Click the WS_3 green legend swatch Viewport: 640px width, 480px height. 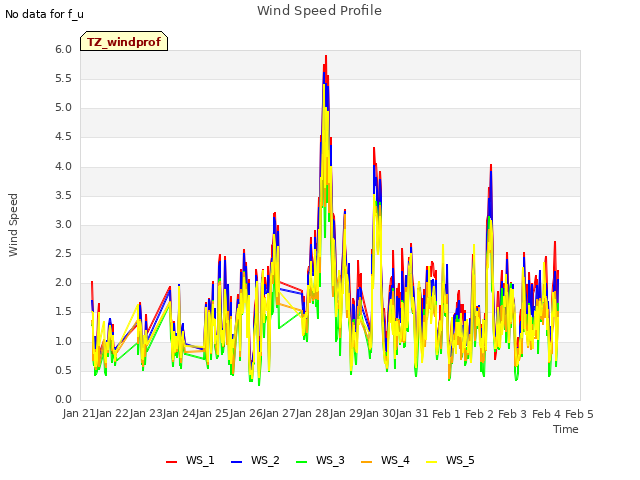(x=301, y=462)
